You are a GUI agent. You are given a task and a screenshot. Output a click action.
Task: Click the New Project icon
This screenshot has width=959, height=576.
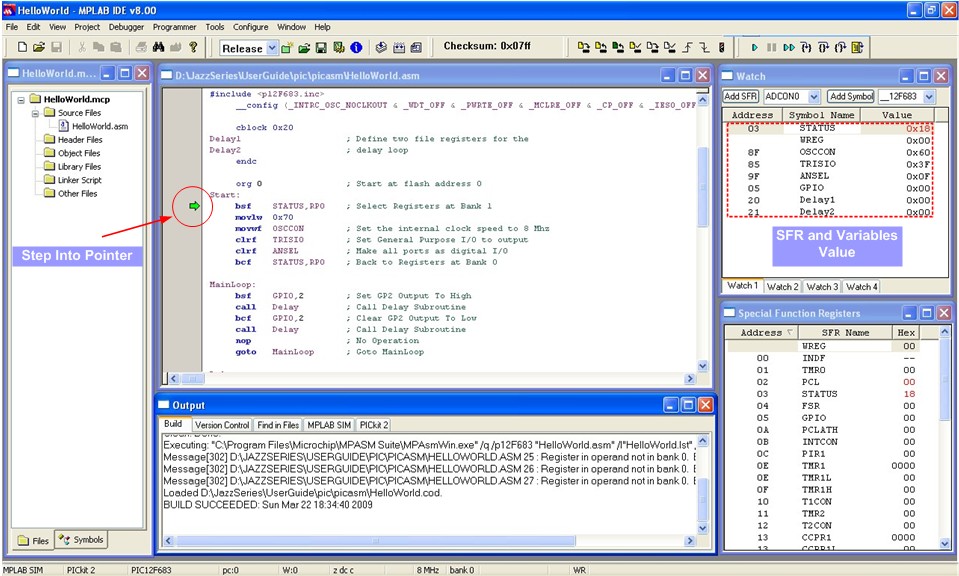click(x=287, y=48)
